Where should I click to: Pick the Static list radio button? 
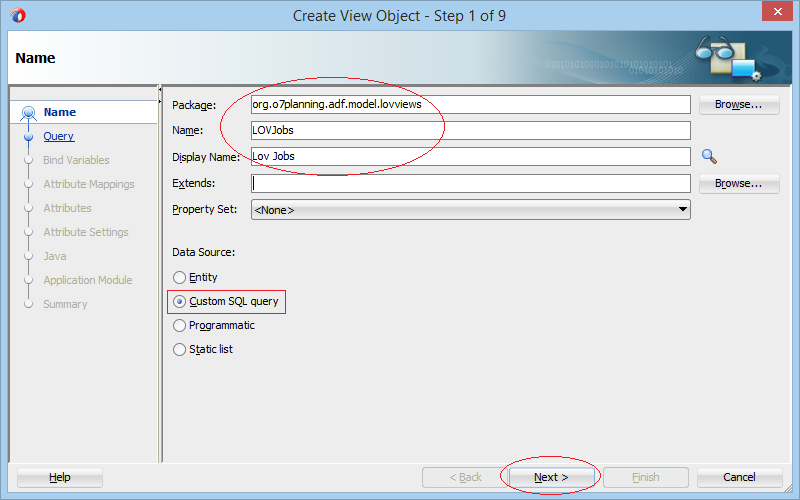point(179,349)
